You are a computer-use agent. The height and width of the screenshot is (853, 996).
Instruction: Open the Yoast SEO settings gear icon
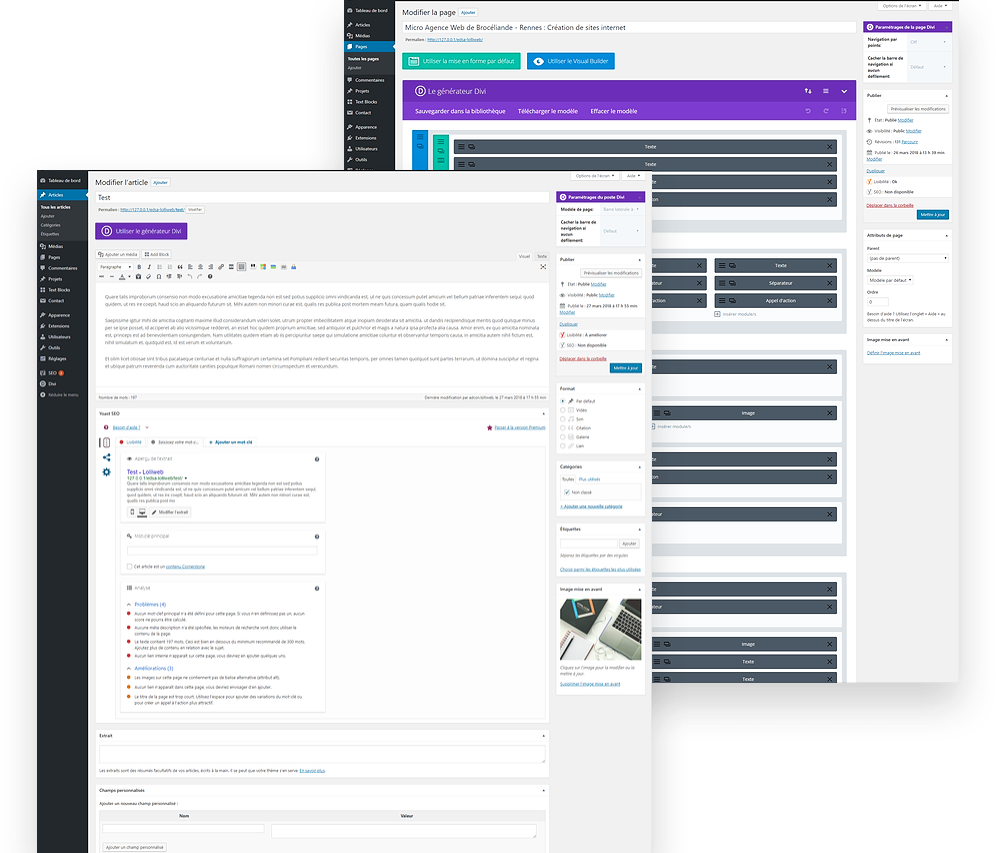point(107,472)
